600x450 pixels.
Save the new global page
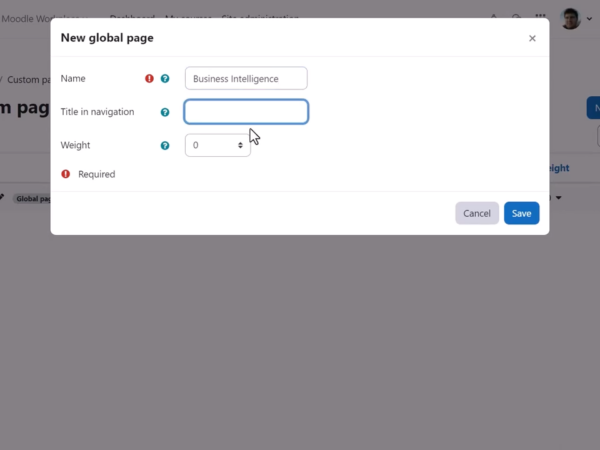click(x=522, y=213)
